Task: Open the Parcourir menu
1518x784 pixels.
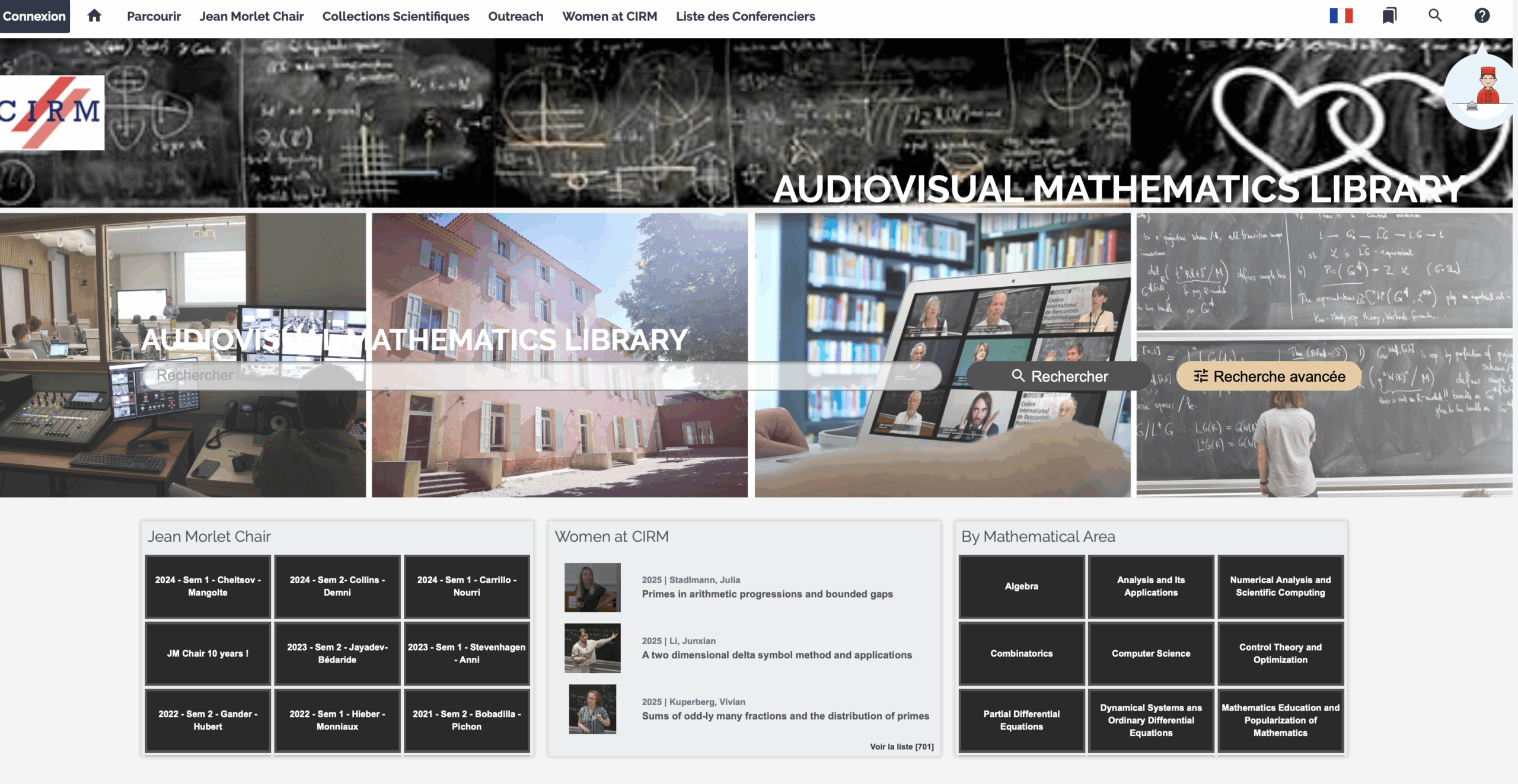Action: (154, 16)
